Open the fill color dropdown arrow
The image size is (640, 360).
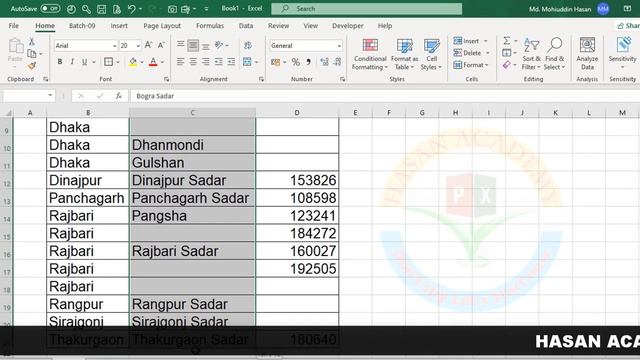142,62
